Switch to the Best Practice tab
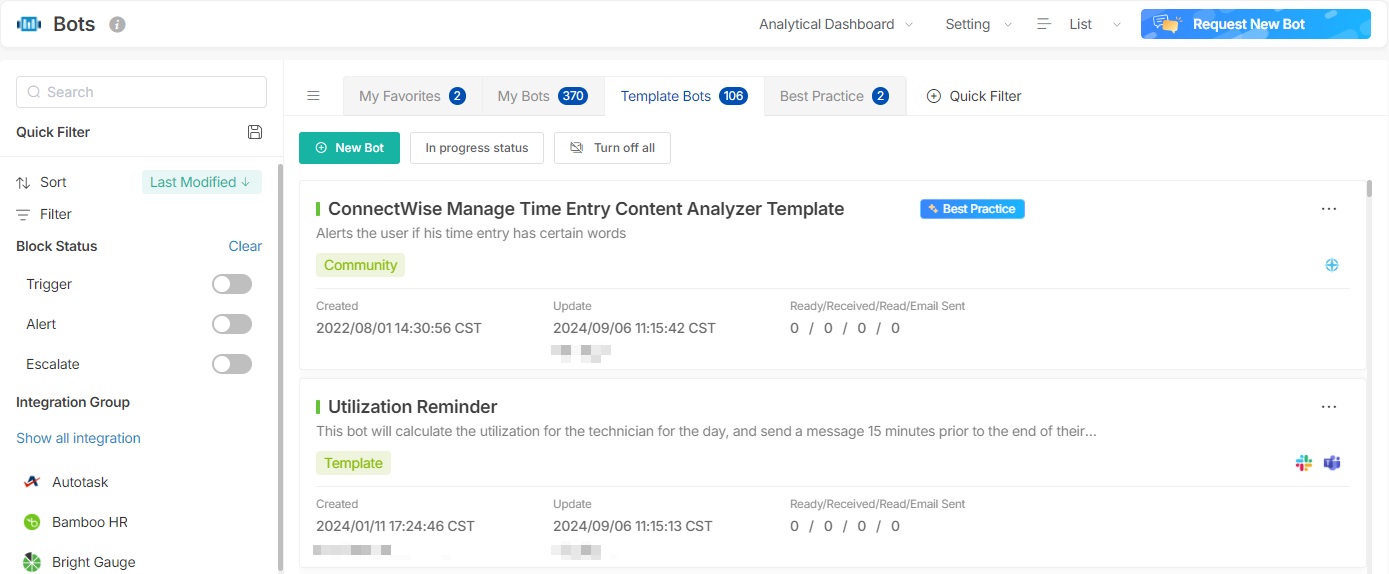The image size is (1389, 574). 834,96
